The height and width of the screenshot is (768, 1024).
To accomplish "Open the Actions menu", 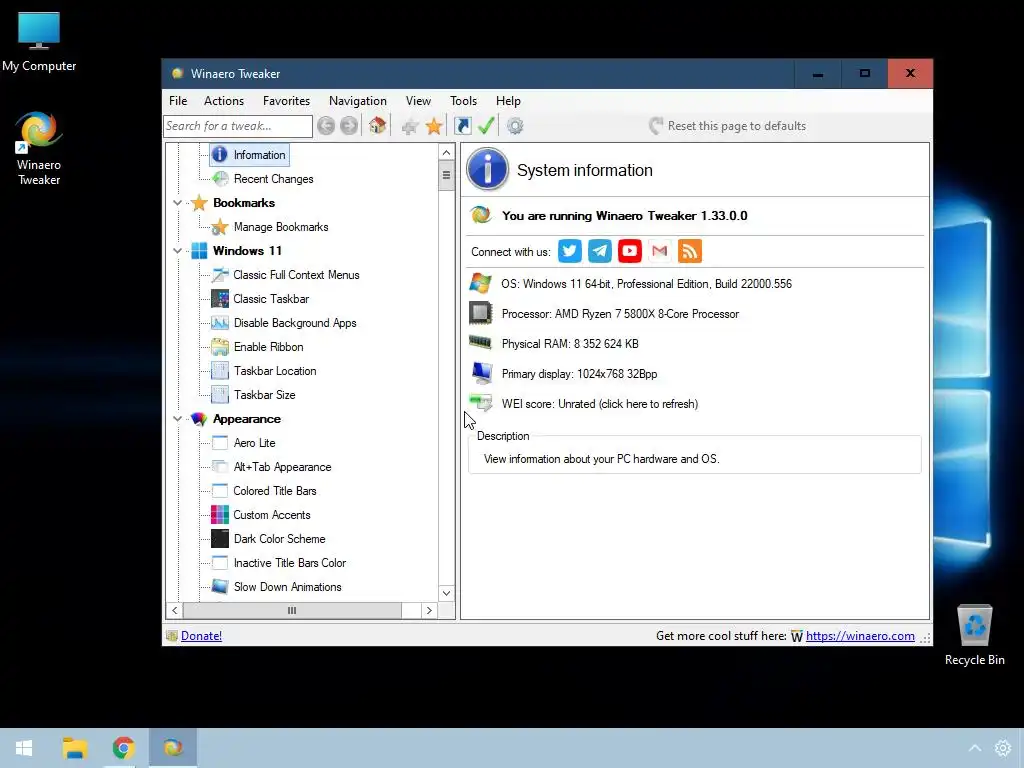I will tap(223, 101).
